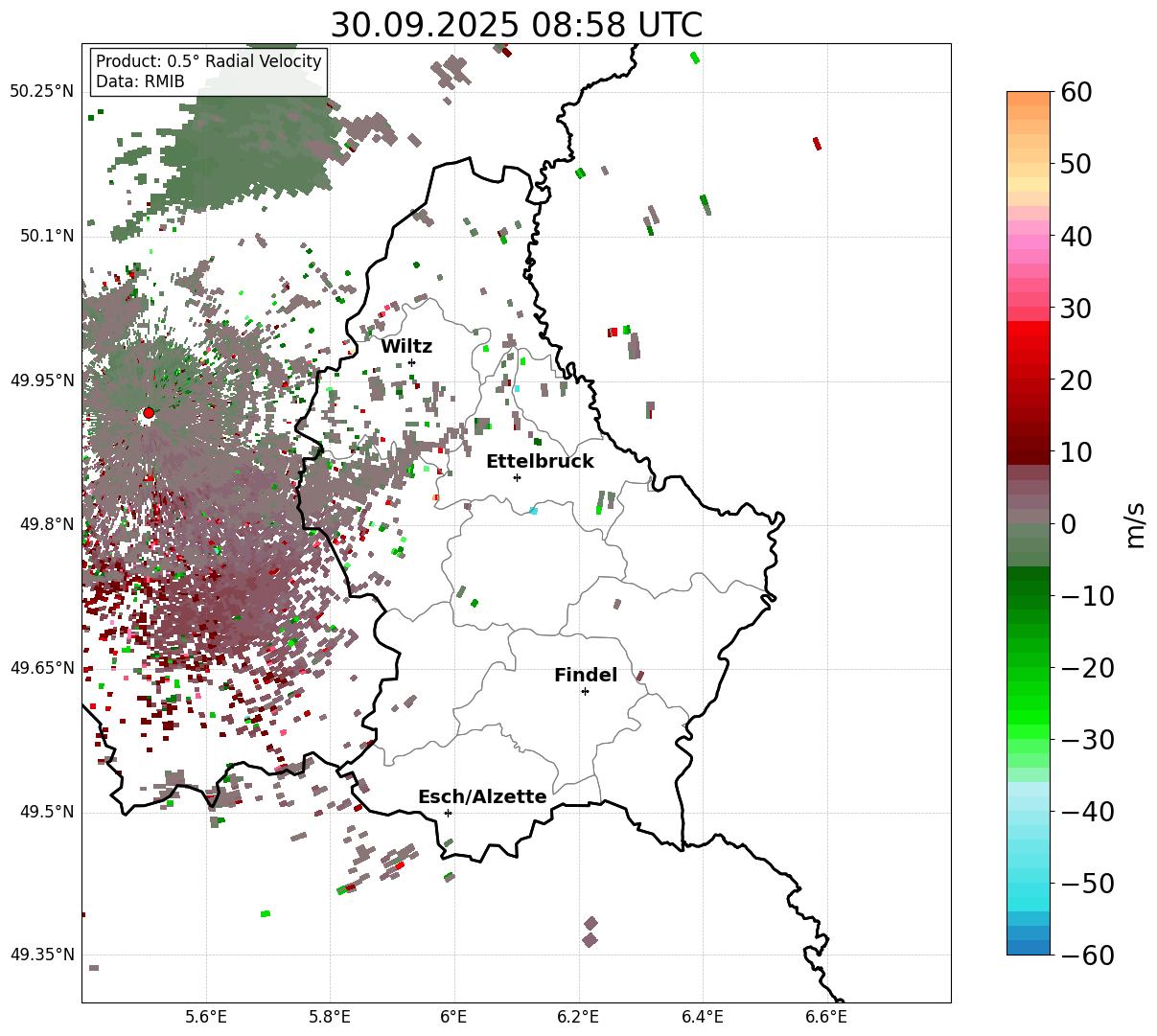Click the m/s colorbar unit label
Screen dimensions: 1157x1036
tap(1136, 523)
